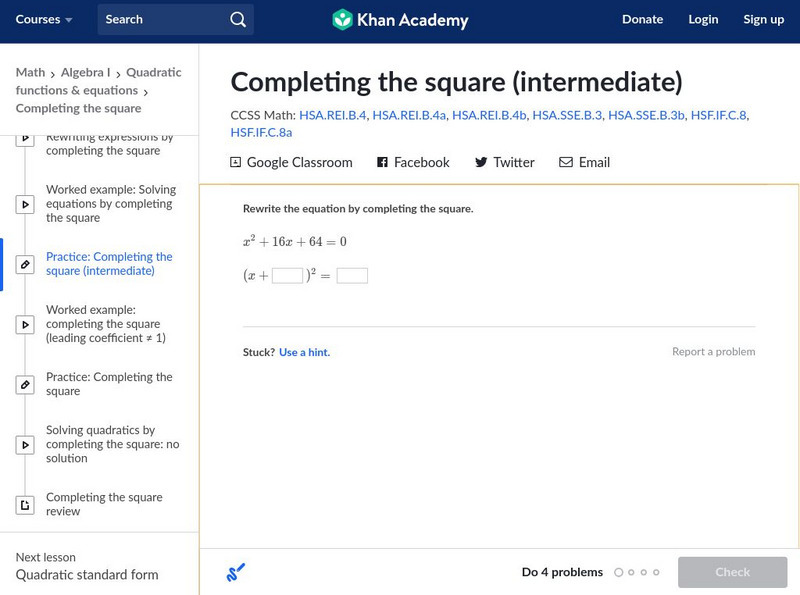Open Completing the square review article
This screenshot has width=800, height=595.
coord(104,505)
